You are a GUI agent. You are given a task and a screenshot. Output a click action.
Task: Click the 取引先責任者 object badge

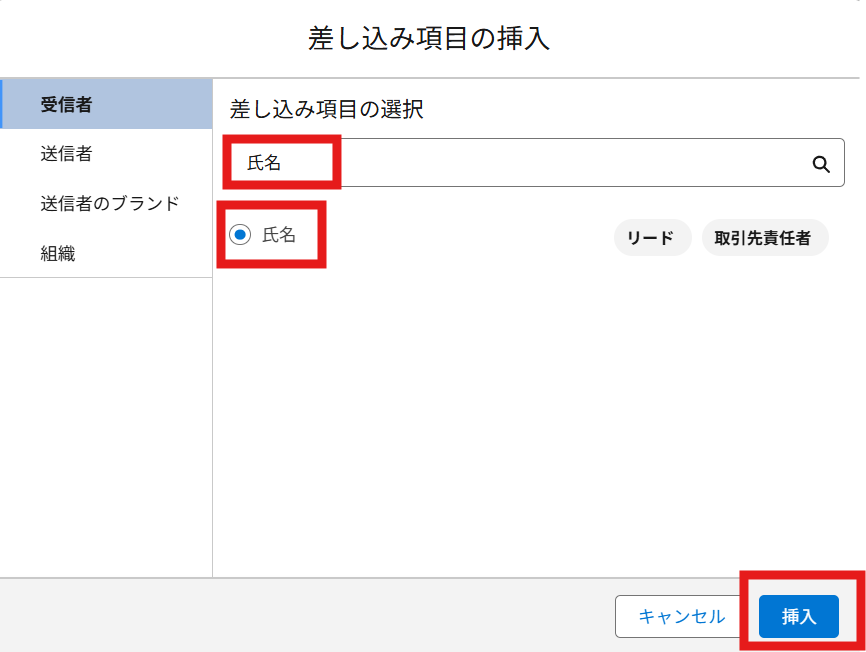764,238
